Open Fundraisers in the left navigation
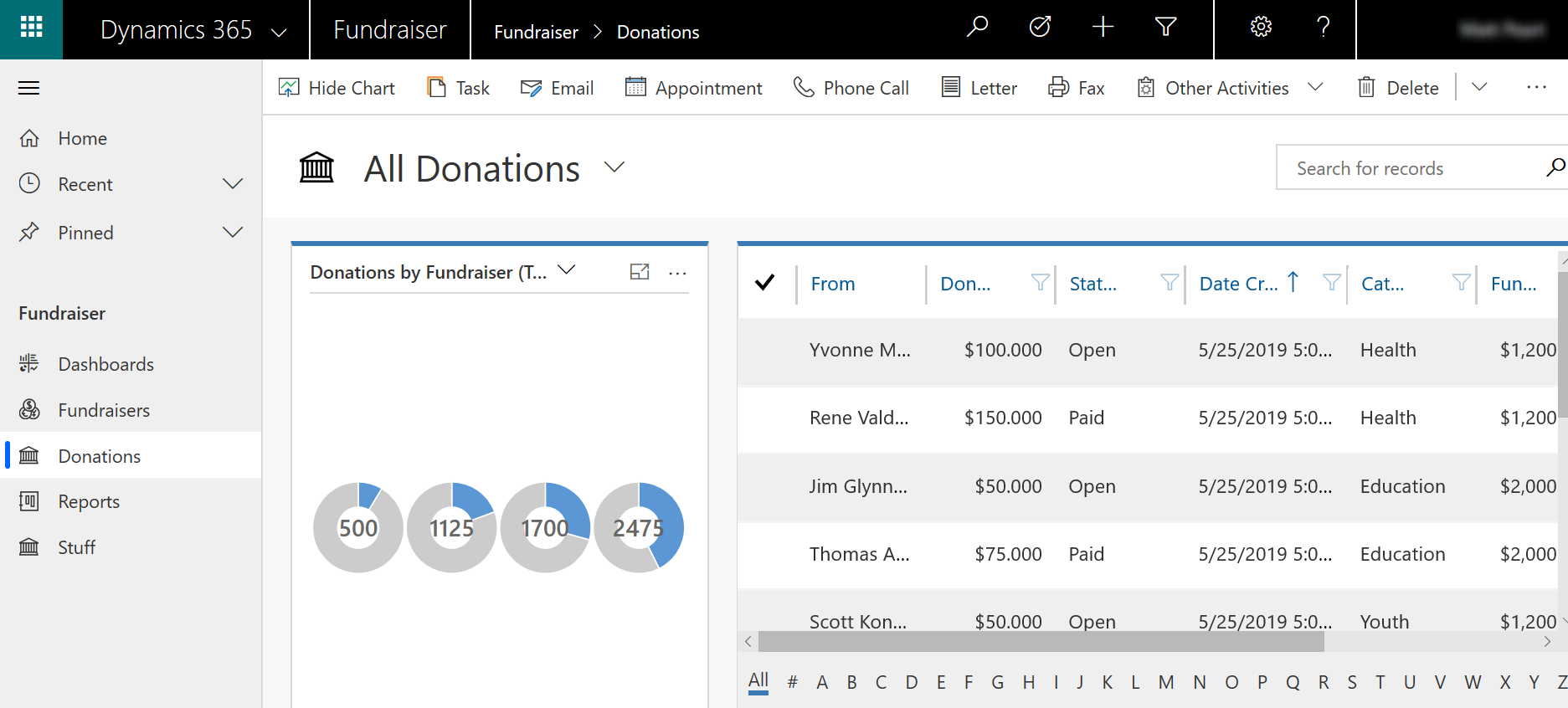This screenshot has height=708, width=1568. 104,410
